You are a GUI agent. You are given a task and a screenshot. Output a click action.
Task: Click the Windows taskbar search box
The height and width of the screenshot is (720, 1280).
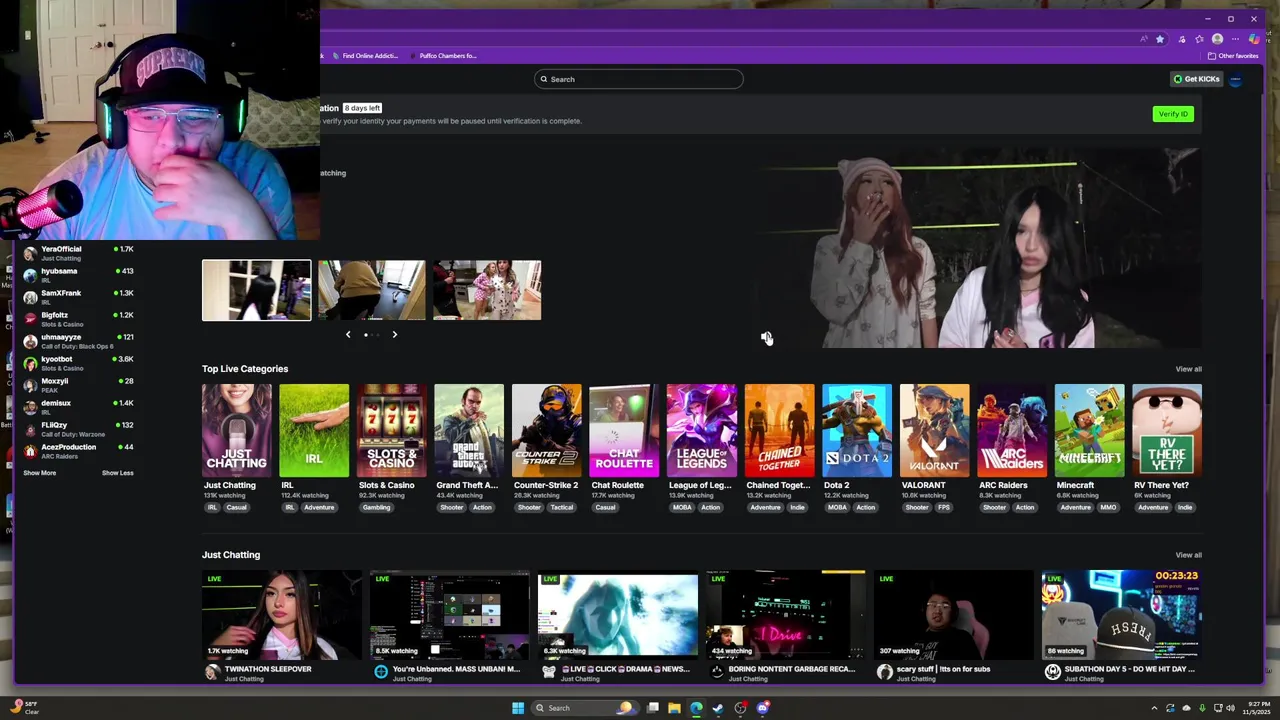pyautogui.click(x=585, y=708)
